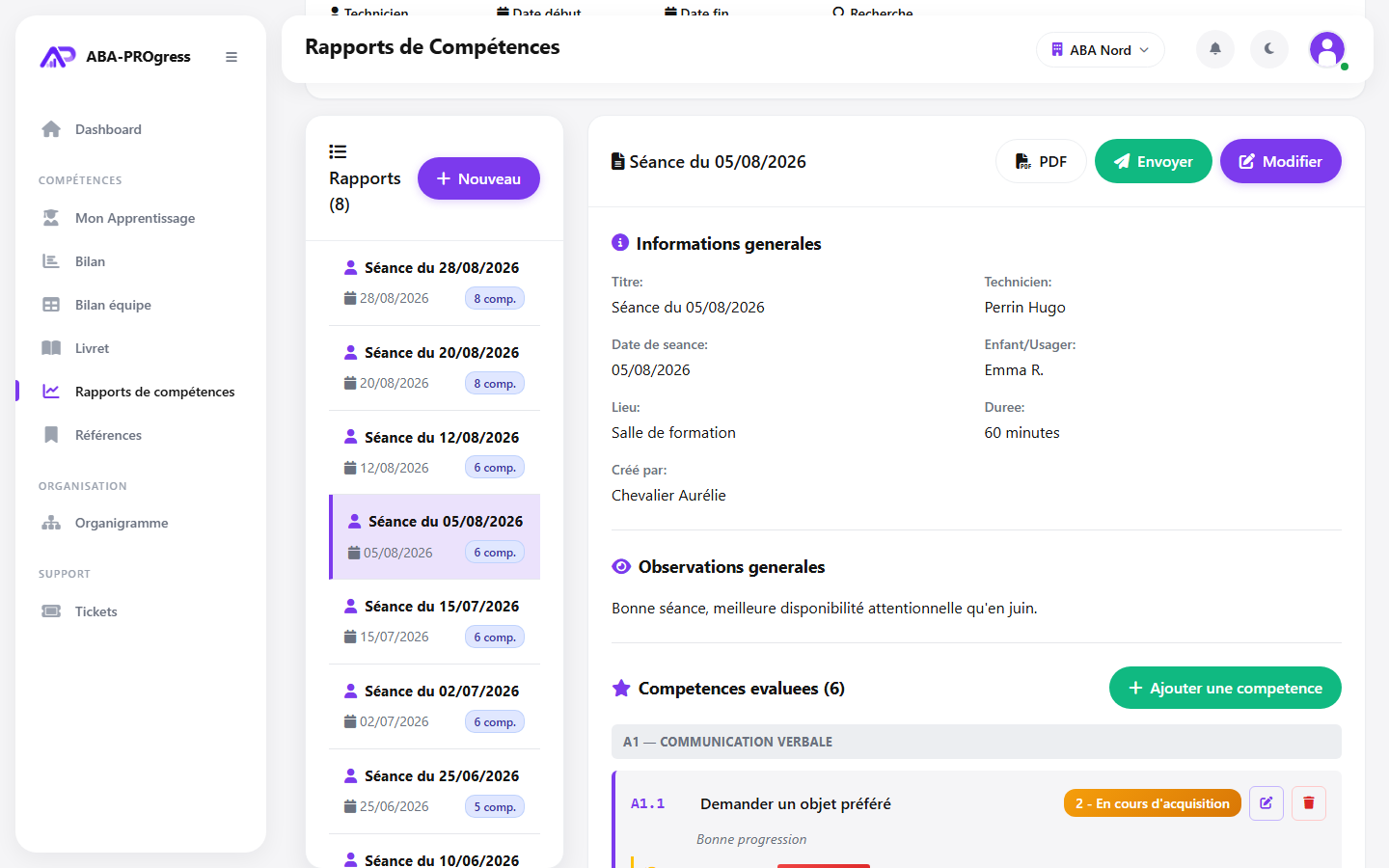Click the ABA-PROgress logo

(115, 57)
